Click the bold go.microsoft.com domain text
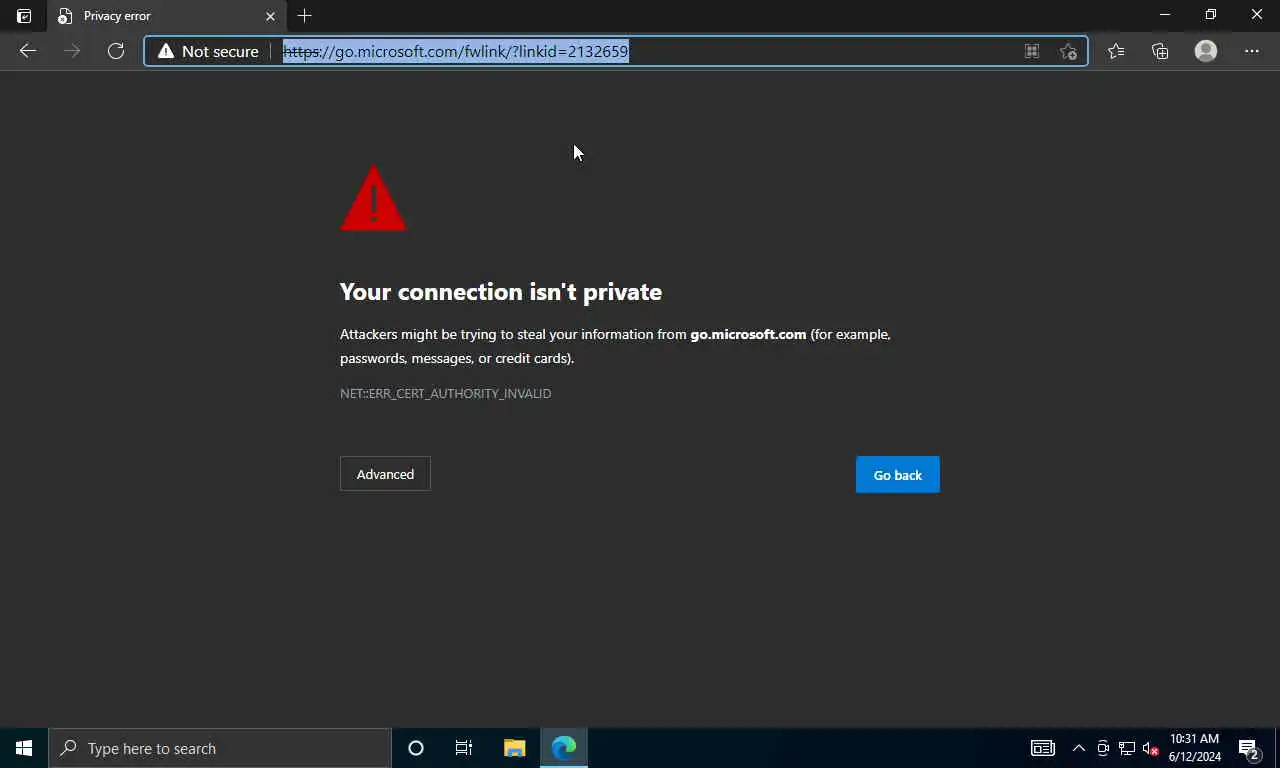The height and width of the screenshot is (768, 1280). coord(748,334)
